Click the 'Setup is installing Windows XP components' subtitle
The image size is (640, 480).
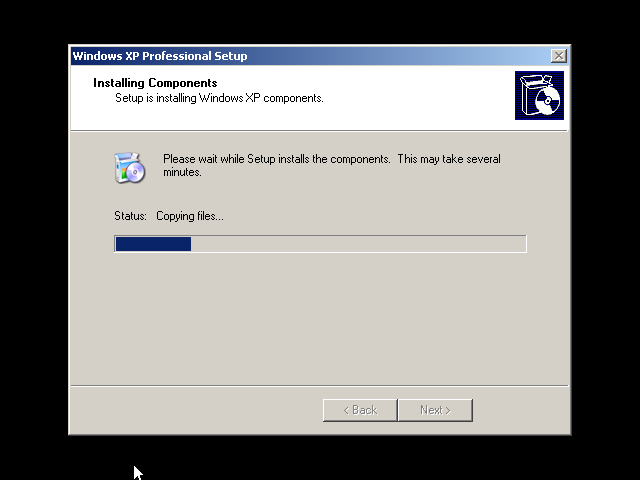pos(219,98)
